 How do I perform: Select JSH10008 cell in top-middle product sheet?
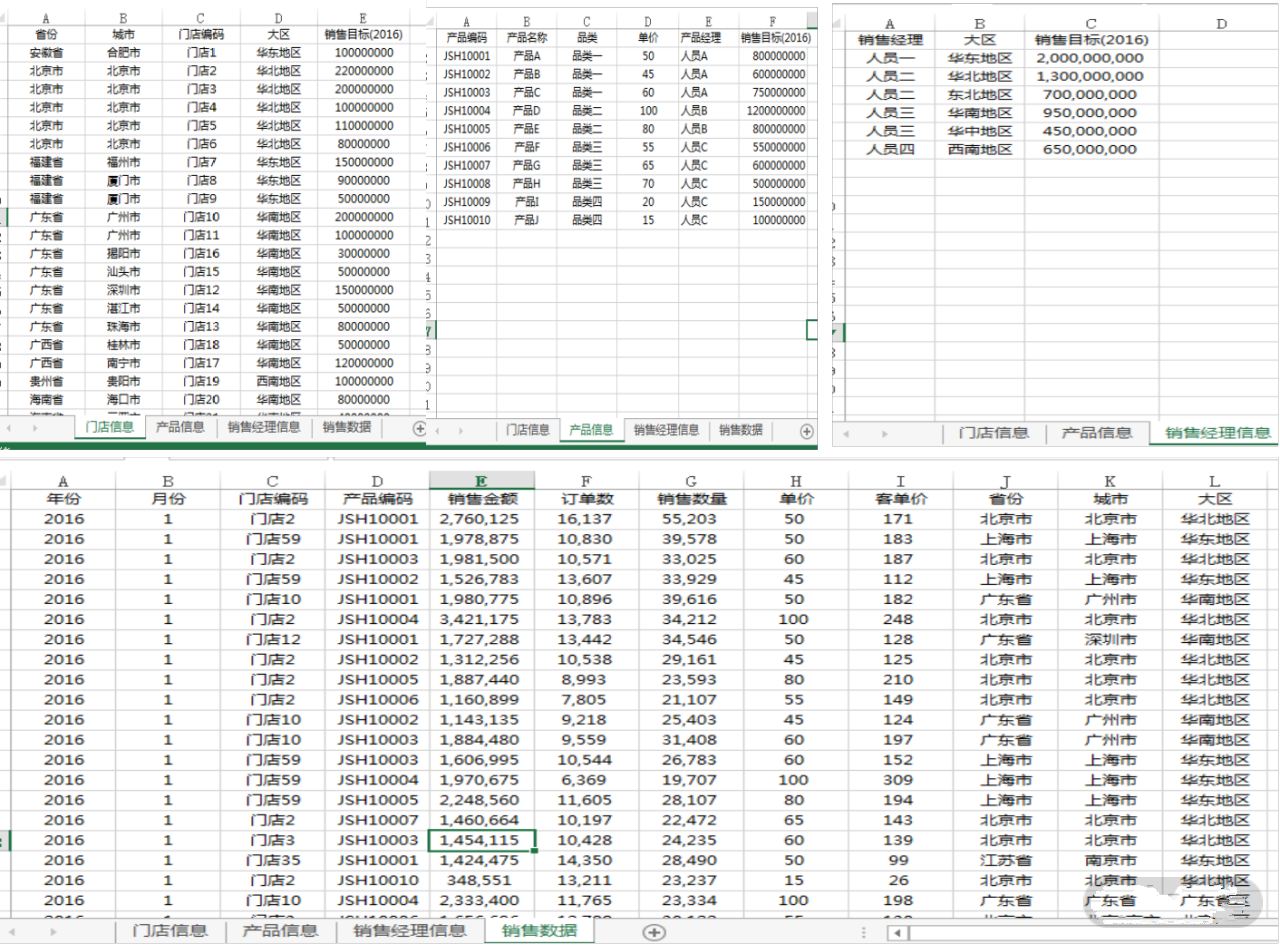tap(466, 183)
